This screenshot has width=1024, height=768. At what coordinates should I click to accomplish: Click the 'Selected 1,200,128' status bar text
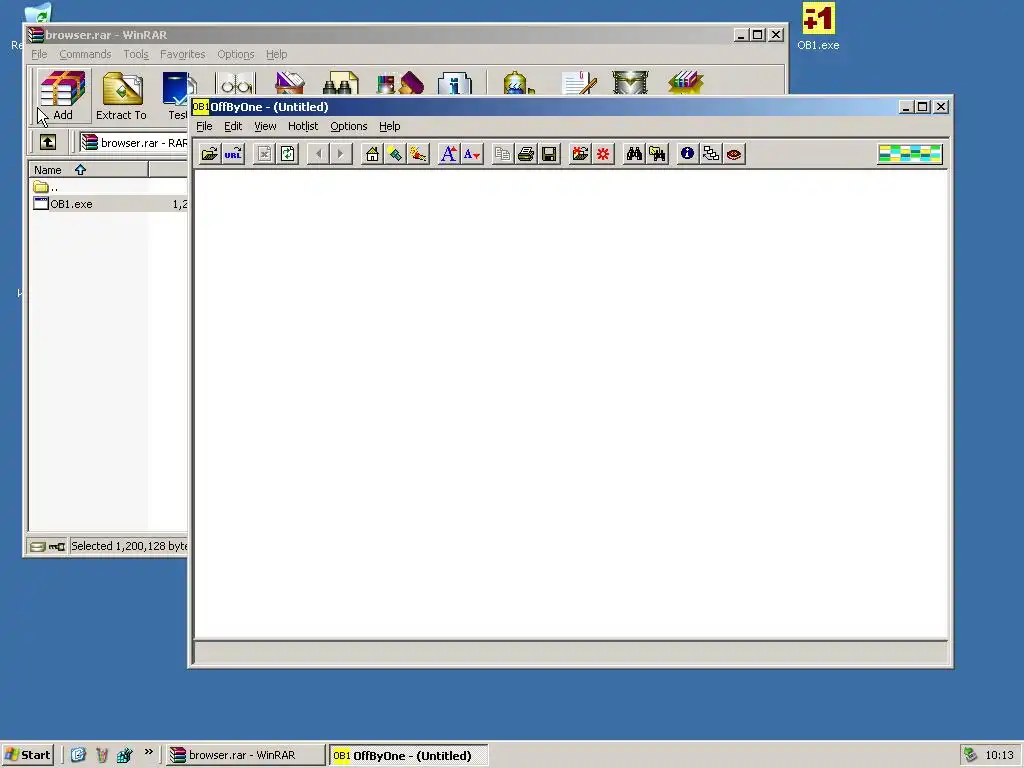129,546
